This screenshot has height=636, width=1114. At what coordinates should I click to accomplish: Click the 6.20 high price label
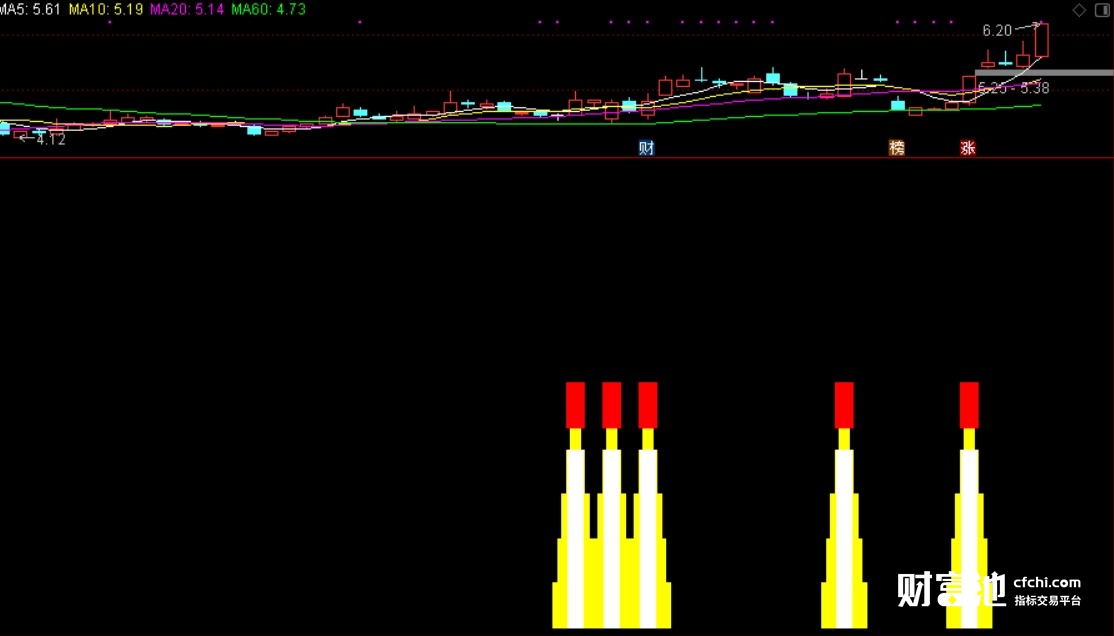pyautogui.click(x=997, y=31)
